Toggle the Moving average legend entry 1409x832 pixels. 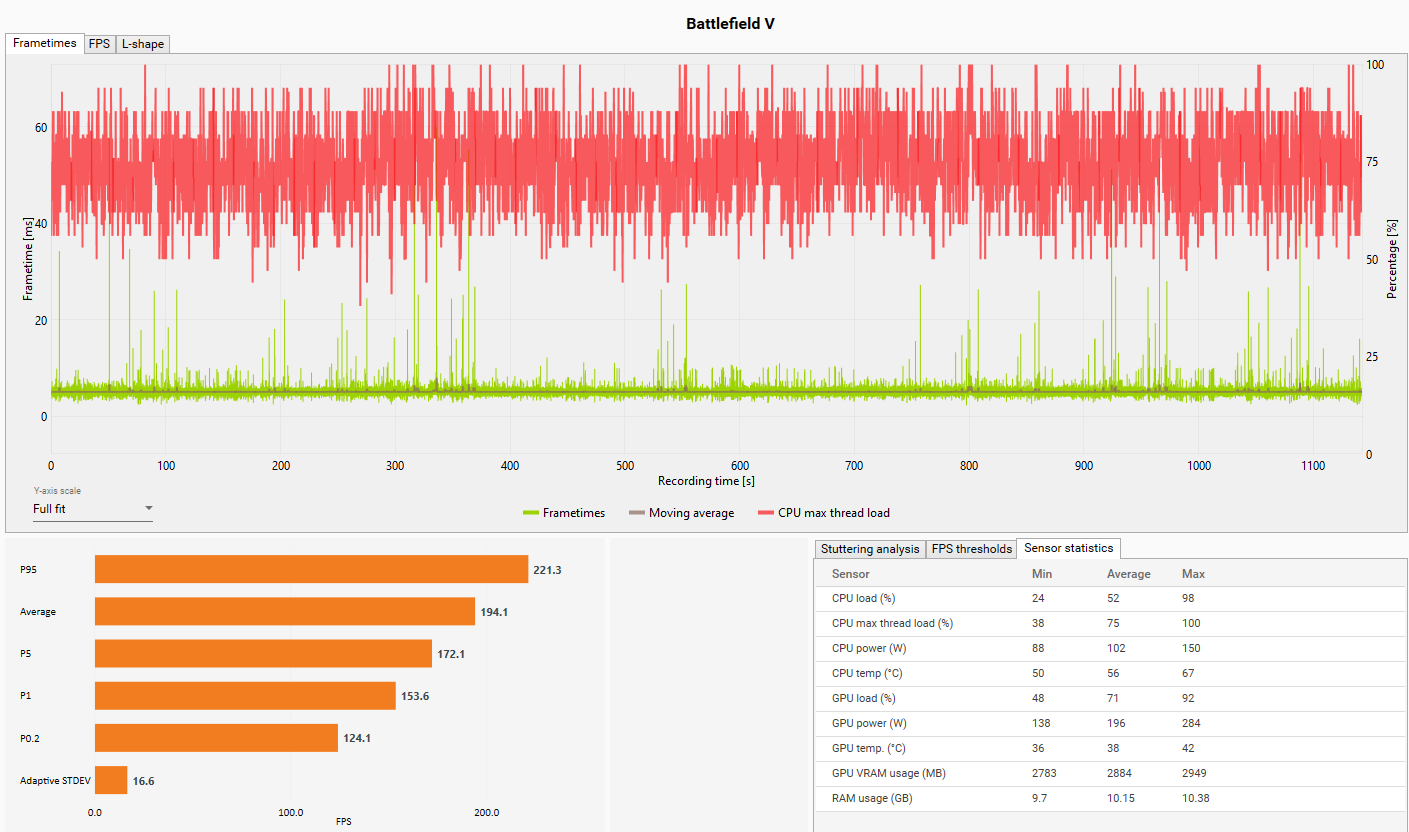681,513
